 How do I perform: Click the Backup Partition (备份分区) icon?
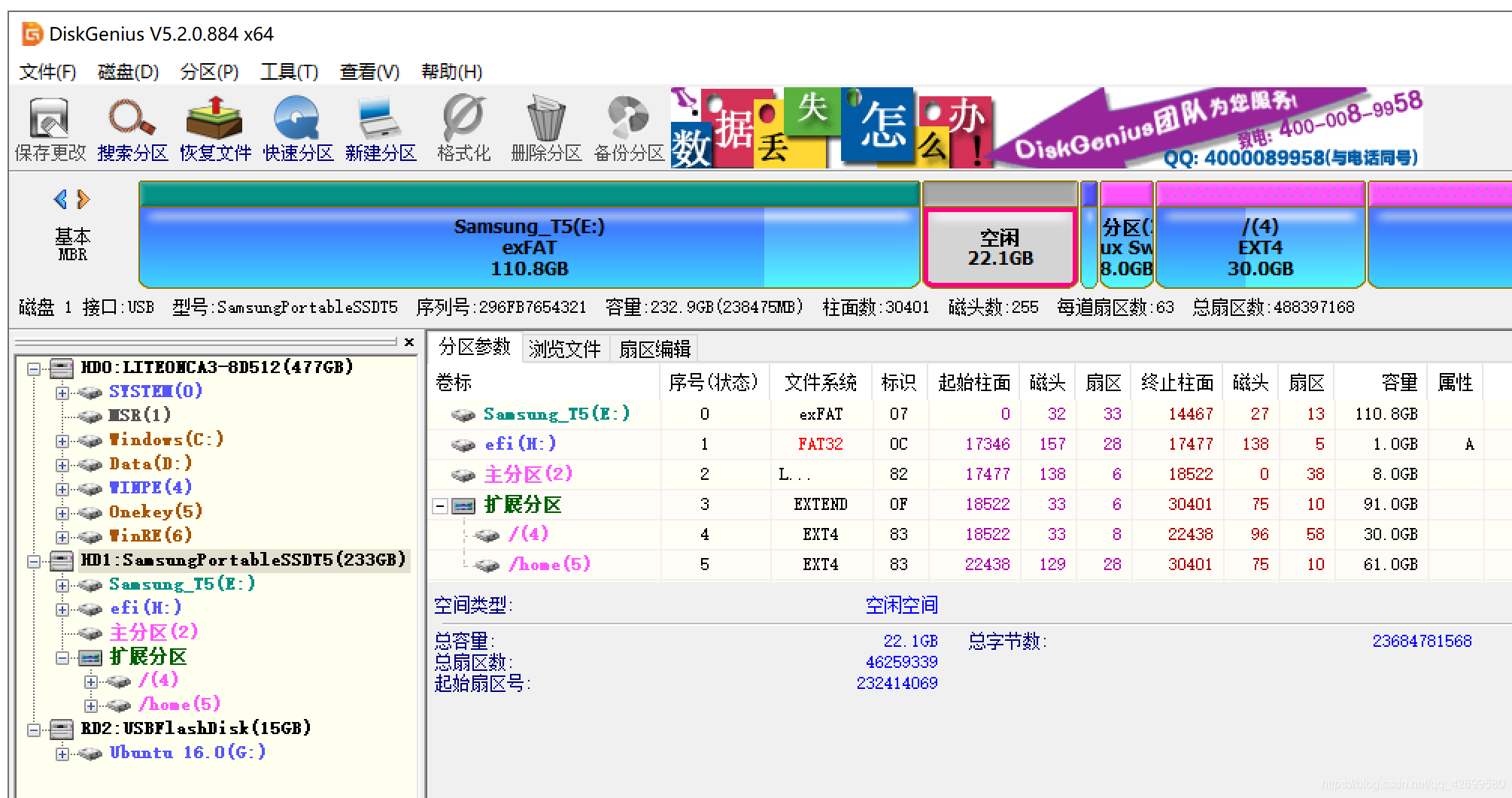628,119
